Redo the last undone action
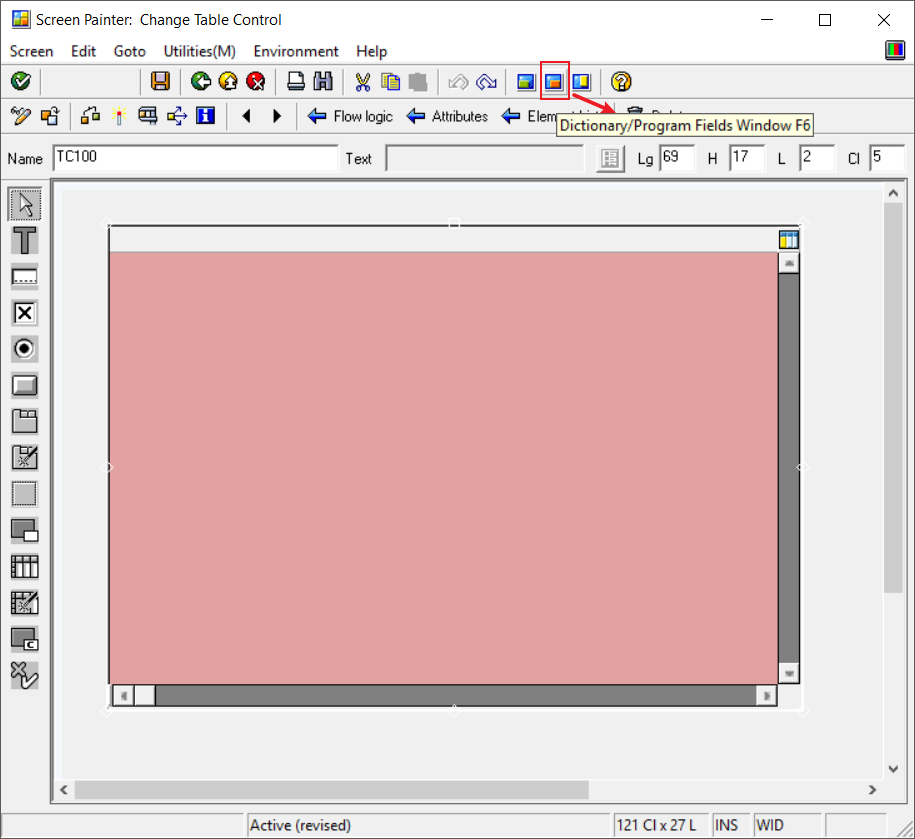This screenshot has height=839, width=915. pos(486,81)
